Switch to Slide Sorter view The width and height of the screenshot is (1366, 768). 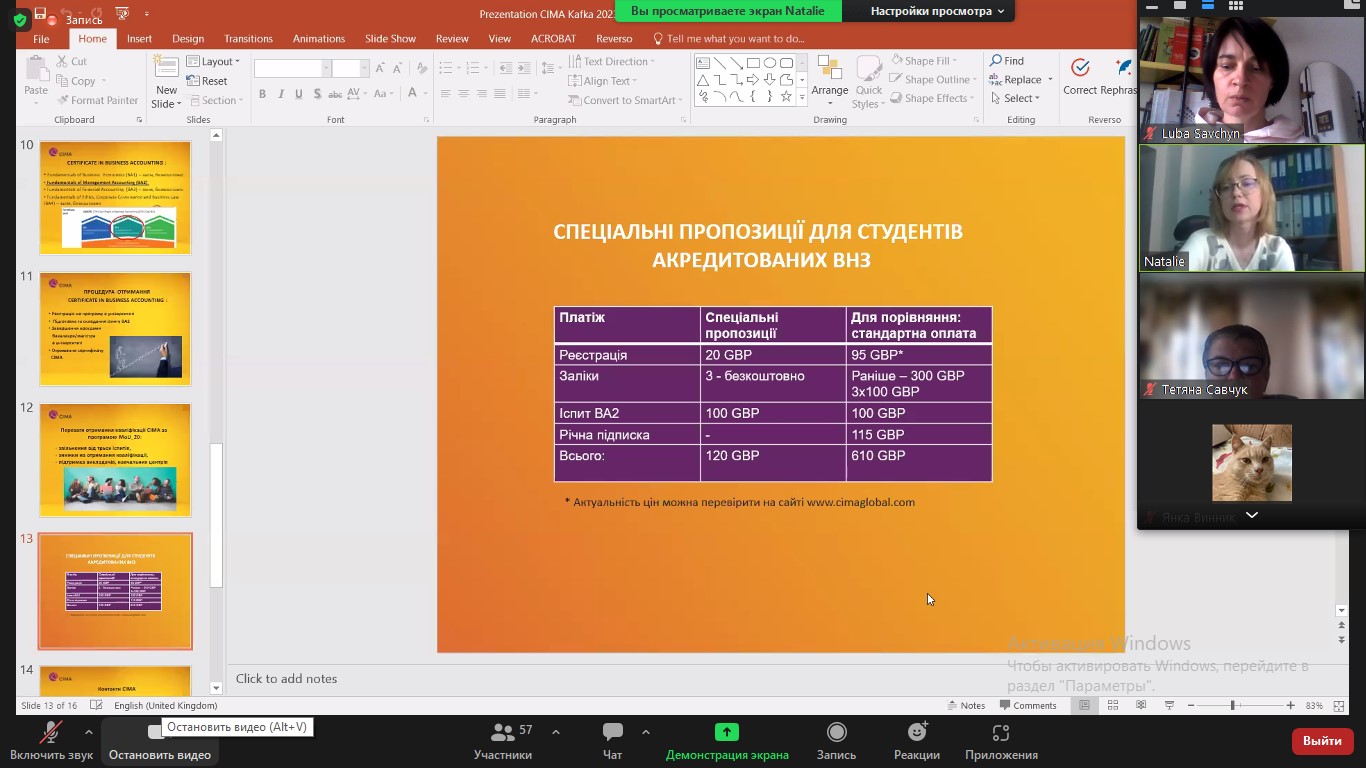click(x=1112, y=705)
